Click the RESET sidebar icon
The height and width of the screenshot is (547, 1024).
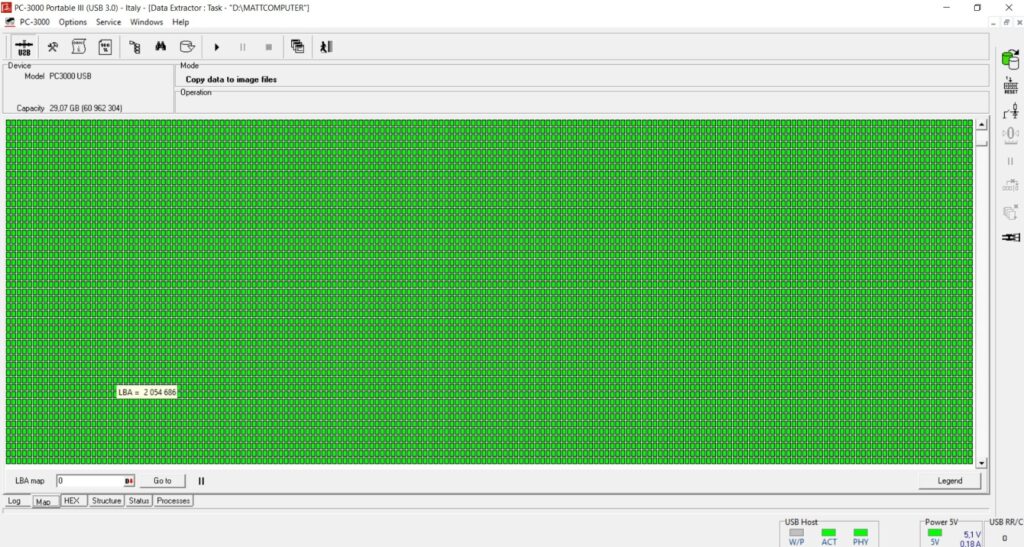click(1011, 86)
